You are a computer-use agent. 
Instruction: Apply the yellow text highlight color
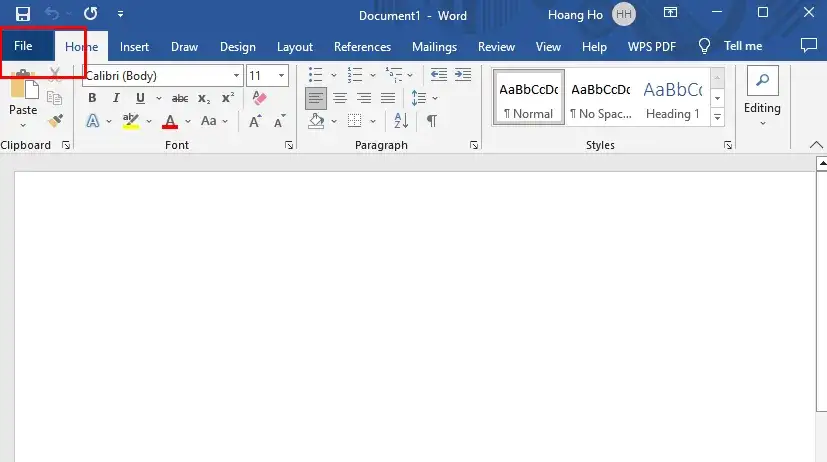(130, 121)
